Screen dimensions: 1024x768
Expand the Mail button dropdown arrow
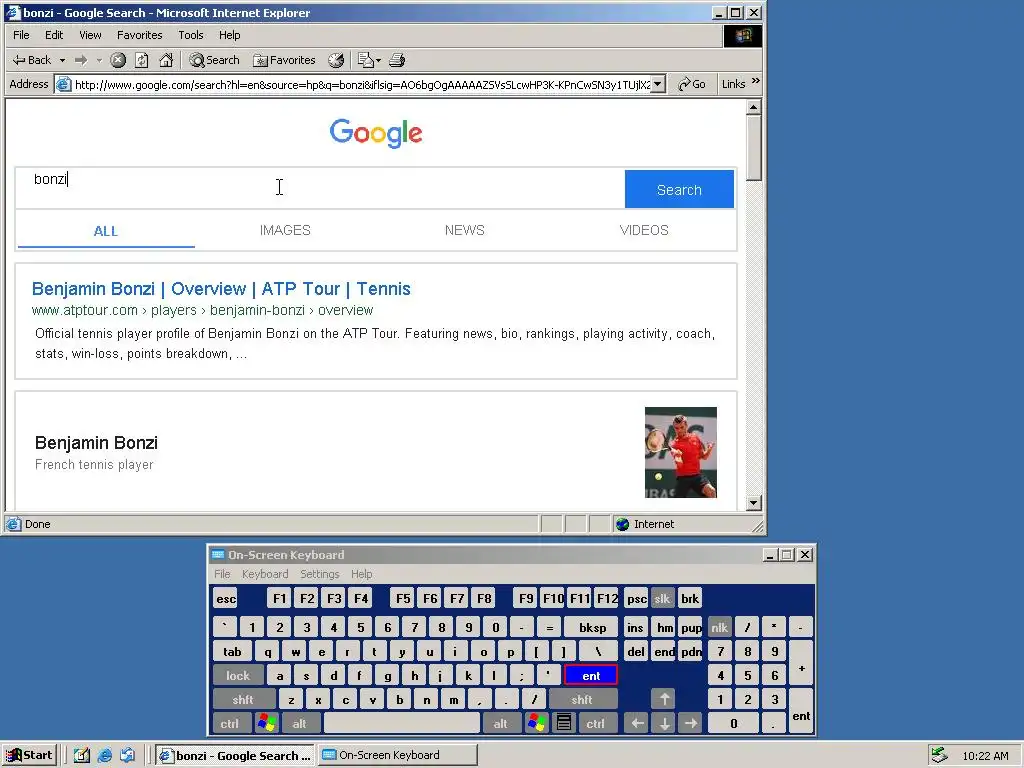[378, 60]
